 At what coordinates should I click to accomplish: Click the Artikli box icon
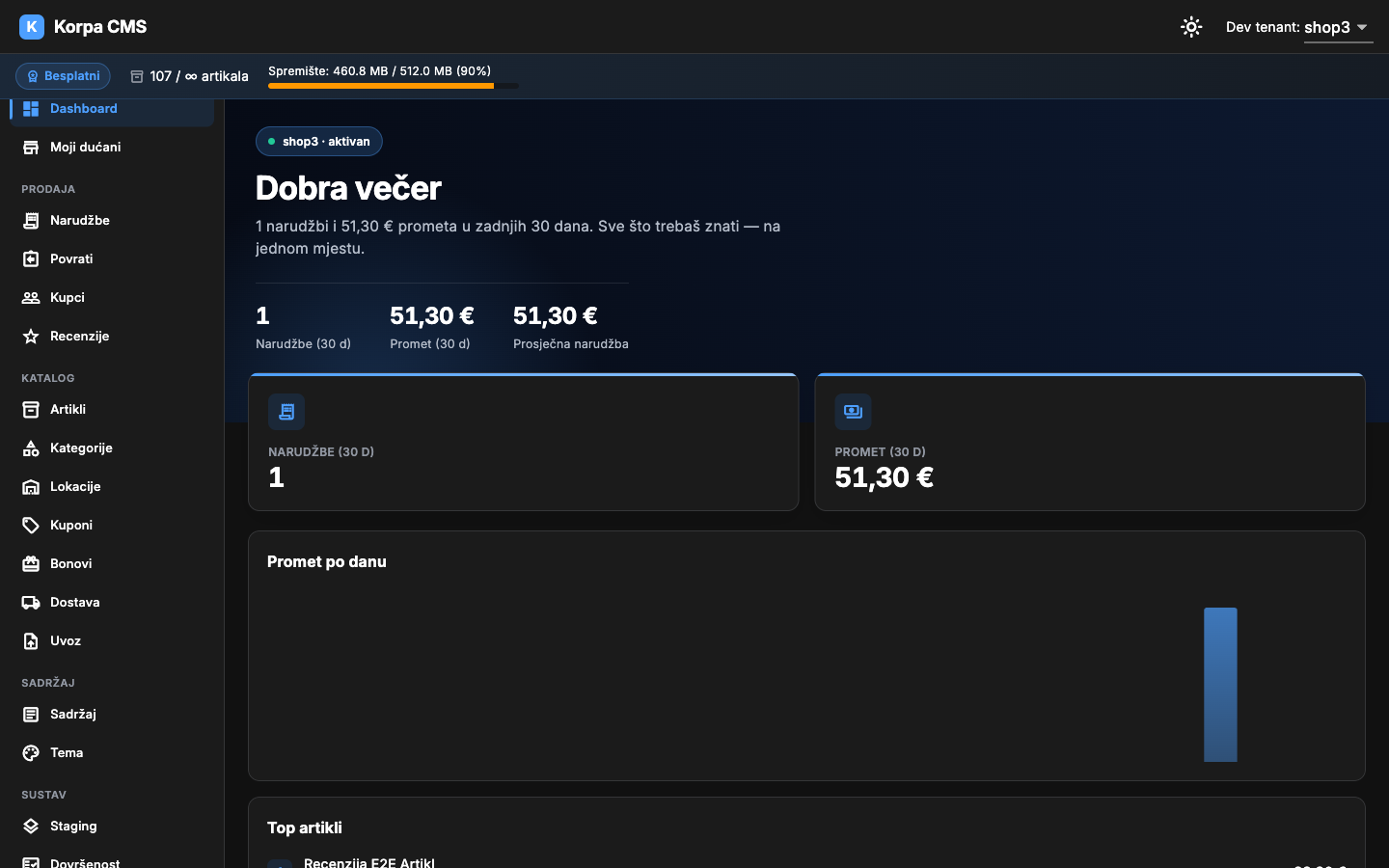tap(31, 410)
